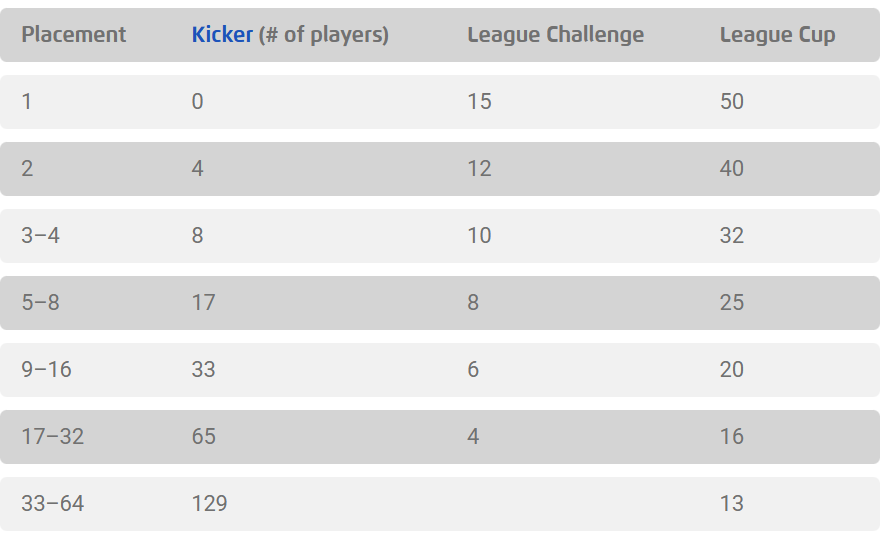
Task: Select the "(# of players)" header text
Action: (323, 35)
